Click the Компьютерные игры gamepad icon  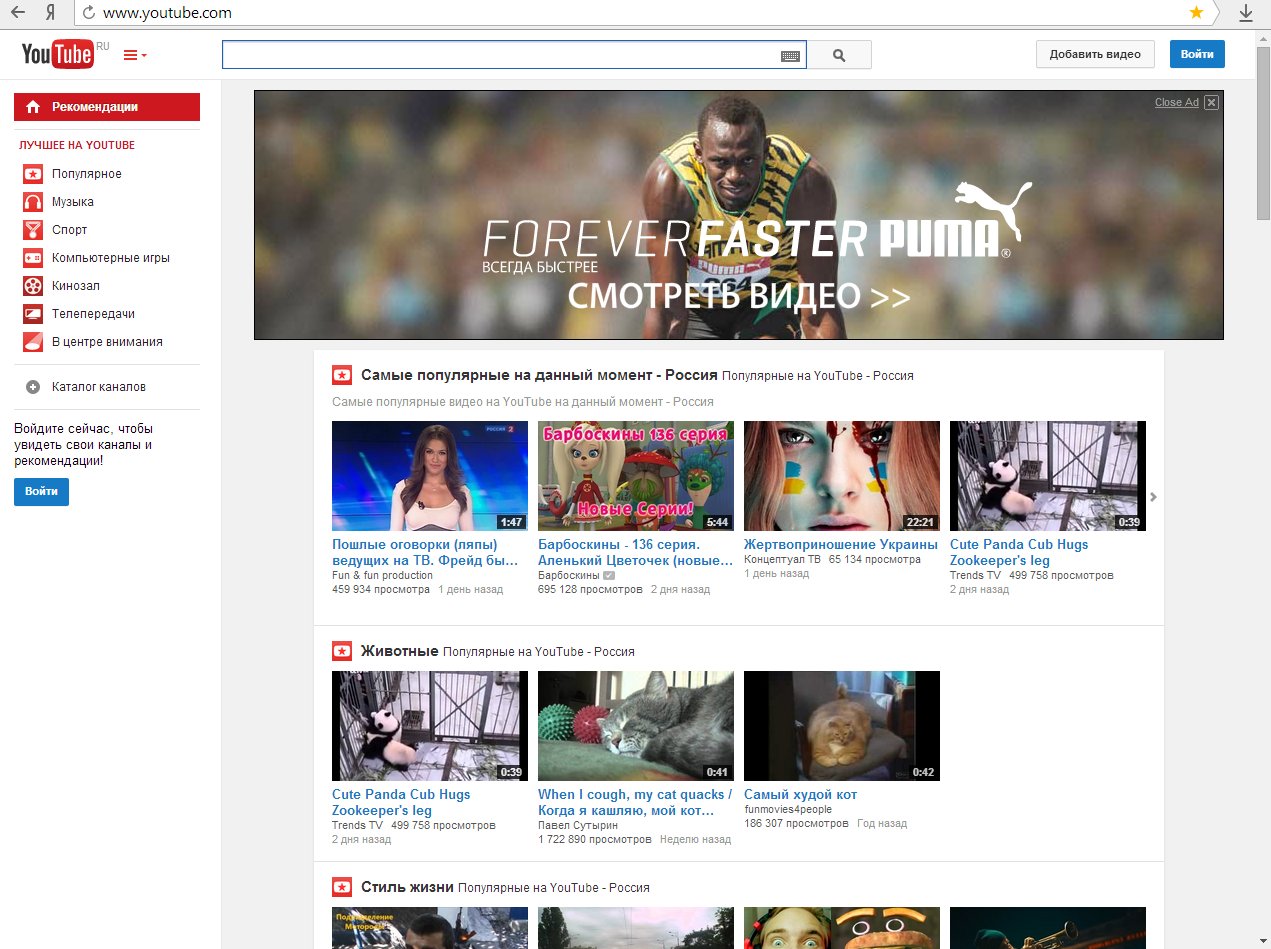click(x=33, y=258)
